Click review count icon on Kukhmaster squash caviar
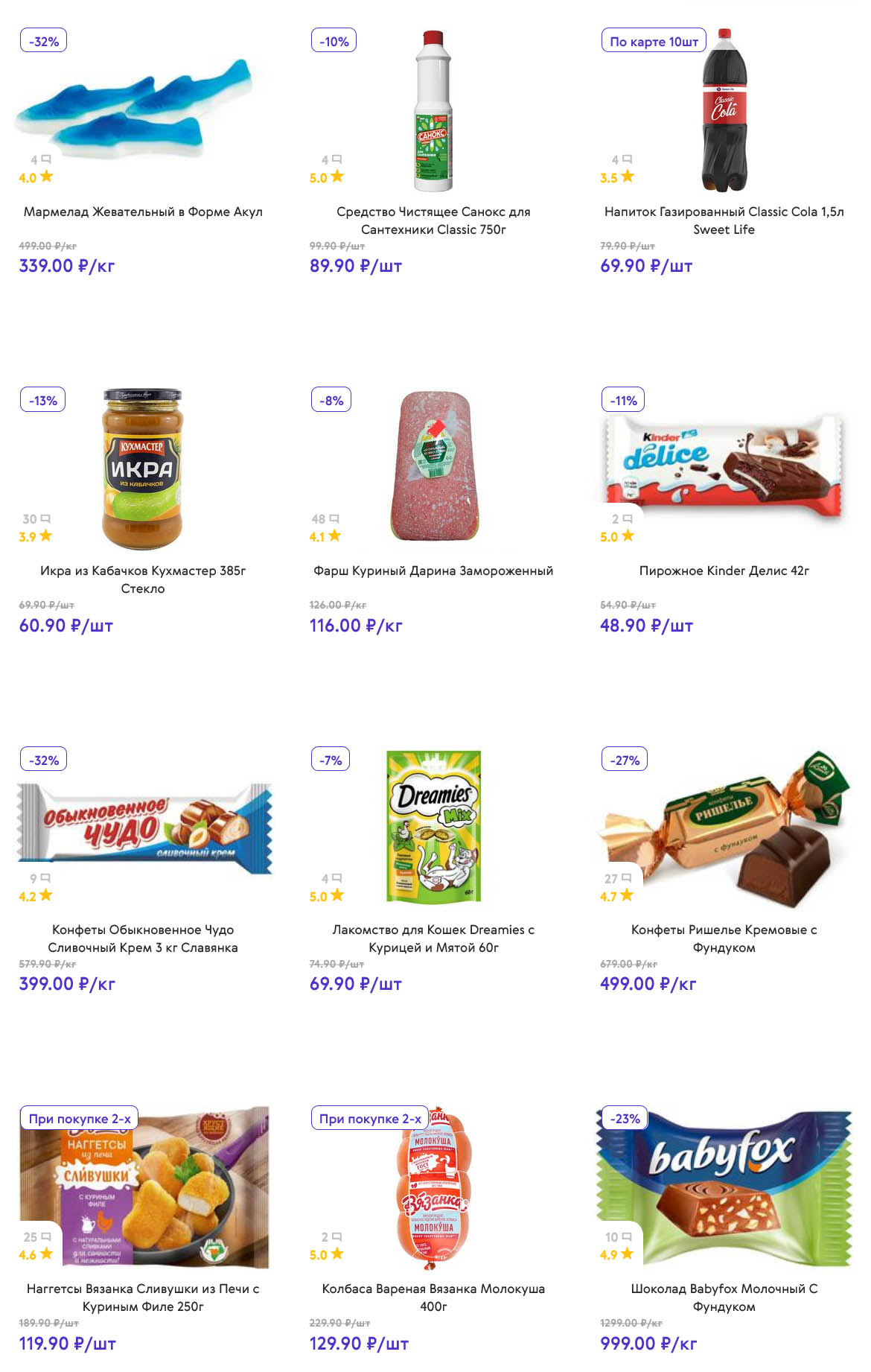The width and height of the screenshot is (871, 1372). pyautogui.click(x=46, y=518)
